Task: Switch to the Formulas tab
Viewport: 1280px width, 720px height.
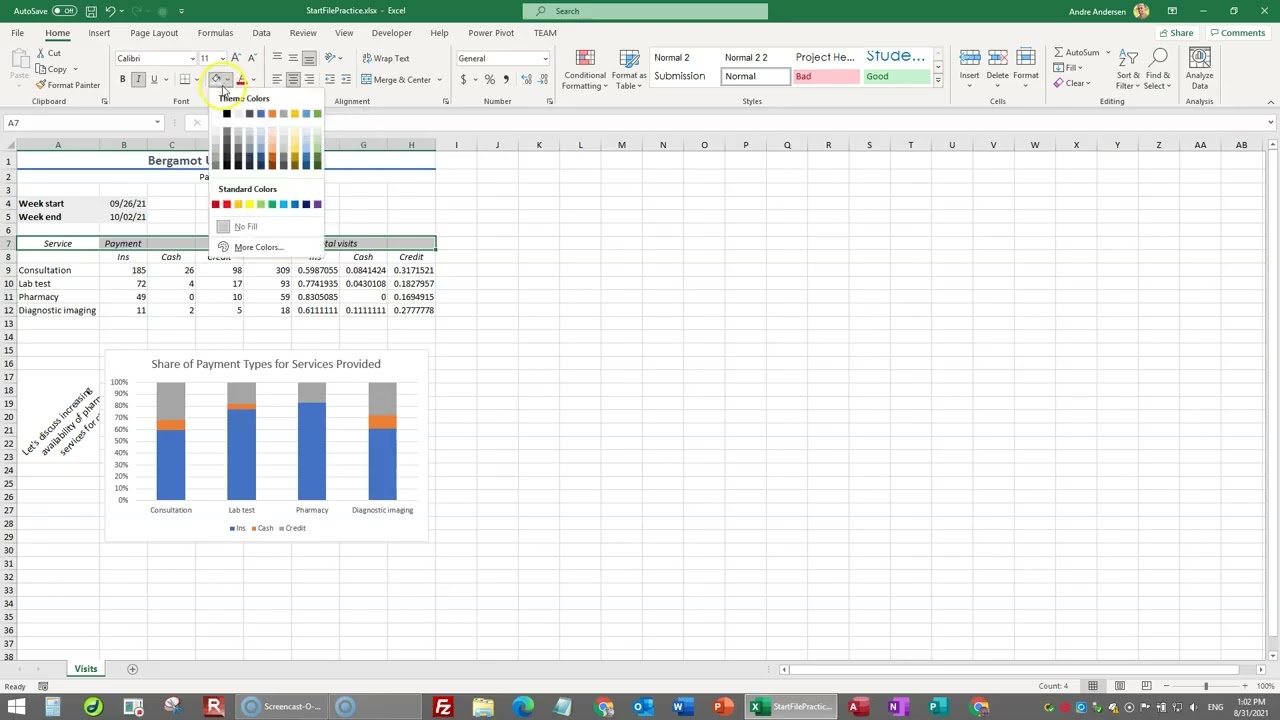Action: 215,33
